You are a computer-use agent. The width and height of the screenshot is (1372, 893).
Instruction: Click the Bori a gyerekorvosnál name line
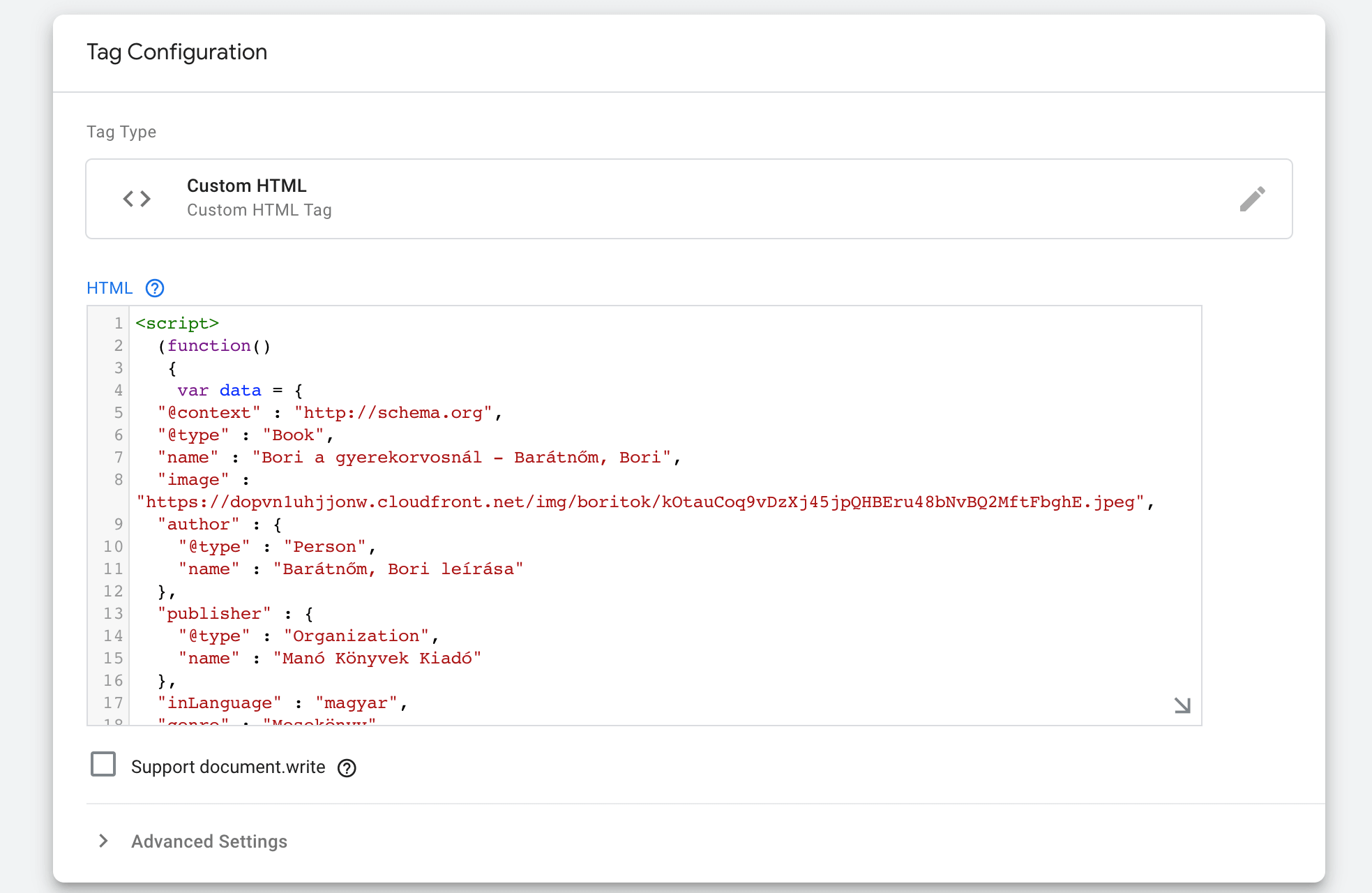[x=419, y=458]
